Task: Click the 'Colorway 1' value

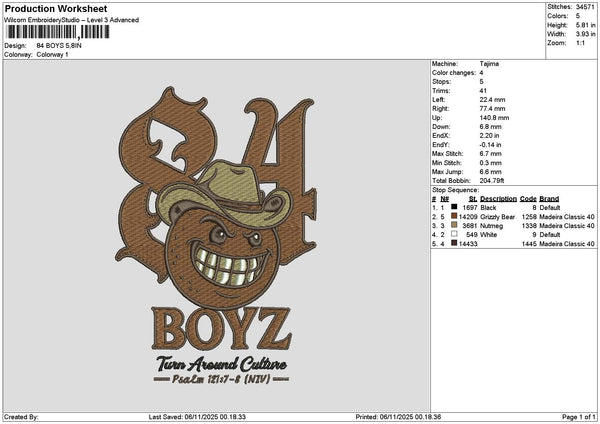Action: 52,55
